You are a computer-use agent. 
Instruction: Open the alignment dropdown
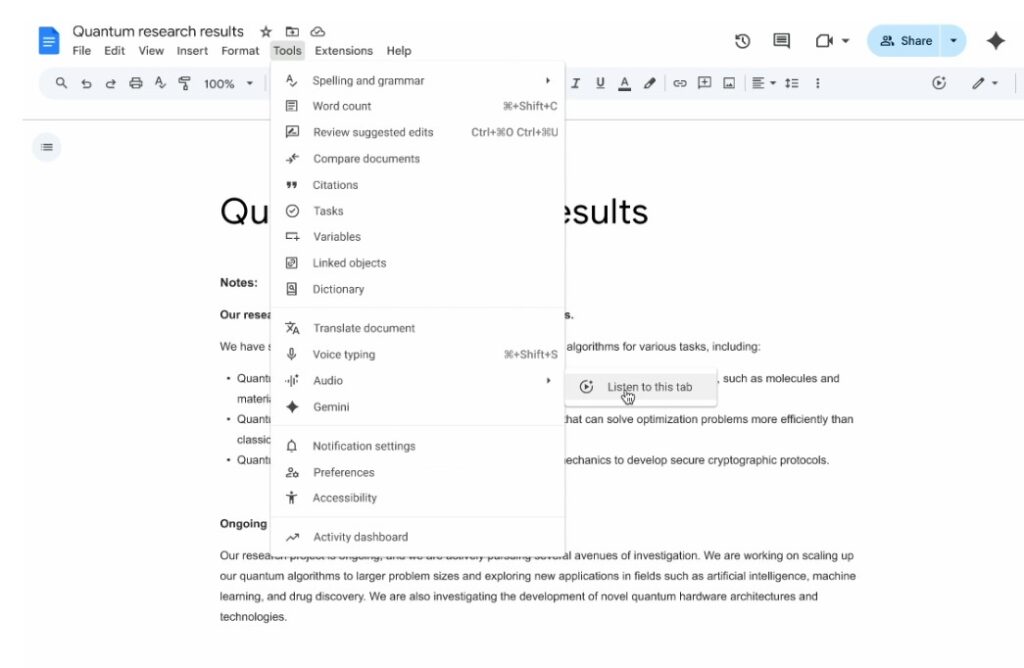pyautogui.click(x=763, y=83)
